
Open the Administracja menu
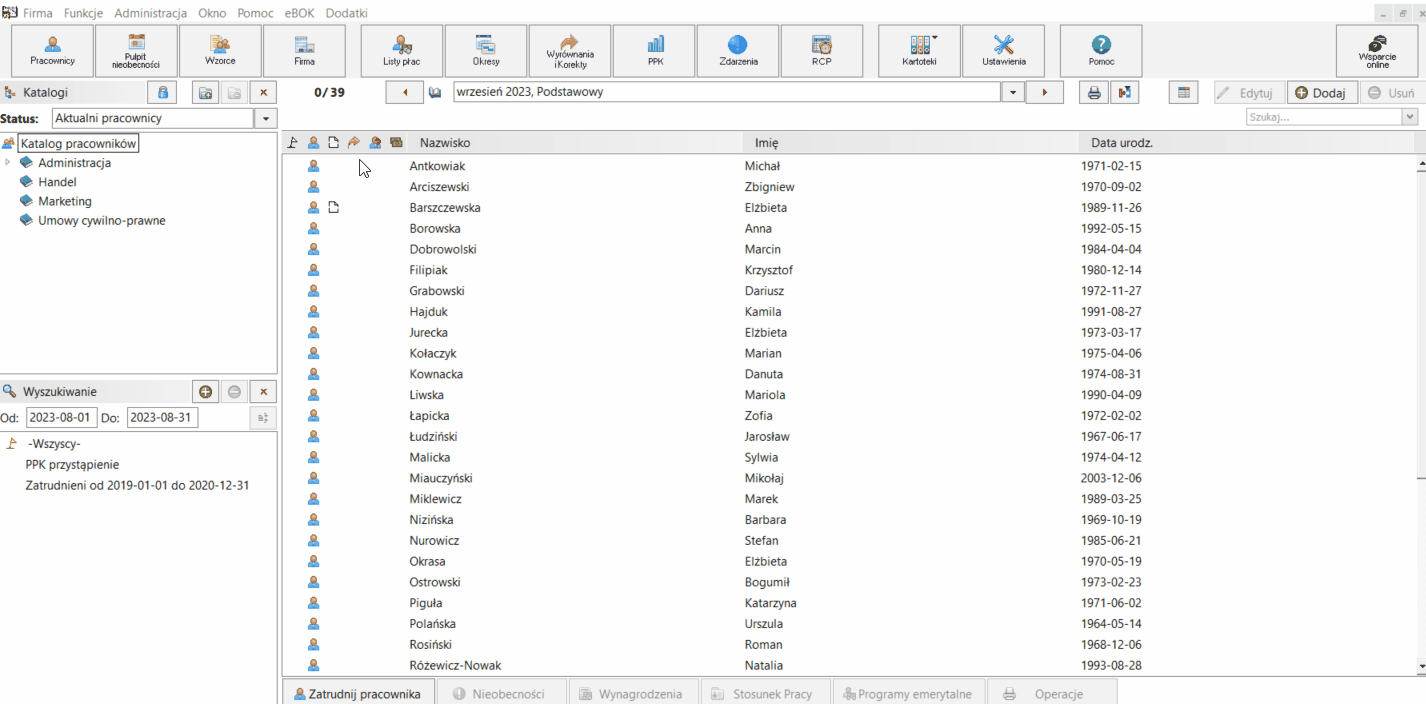(150, 13)
